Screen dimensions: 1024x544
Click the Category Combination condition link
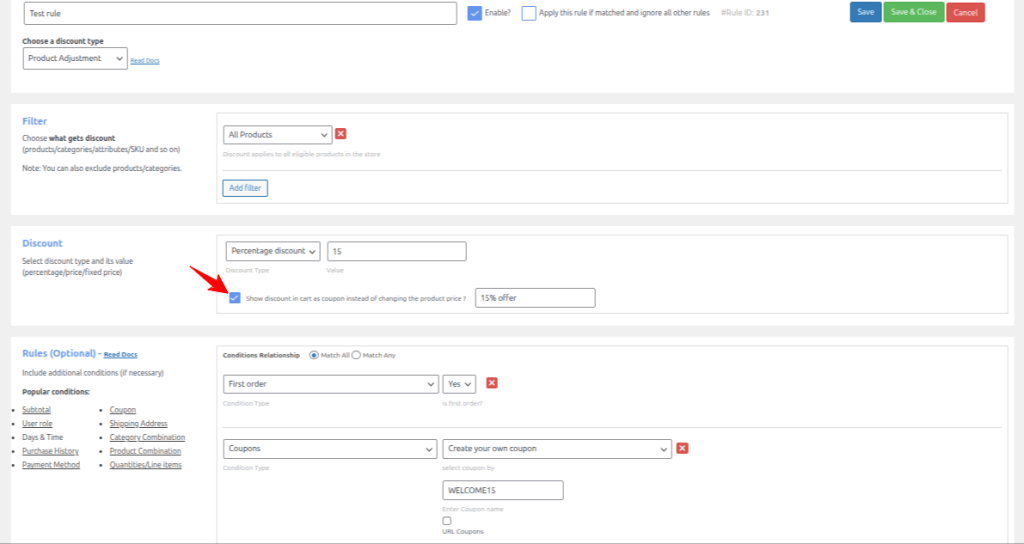pyautogui.click(x=147, y=437)
